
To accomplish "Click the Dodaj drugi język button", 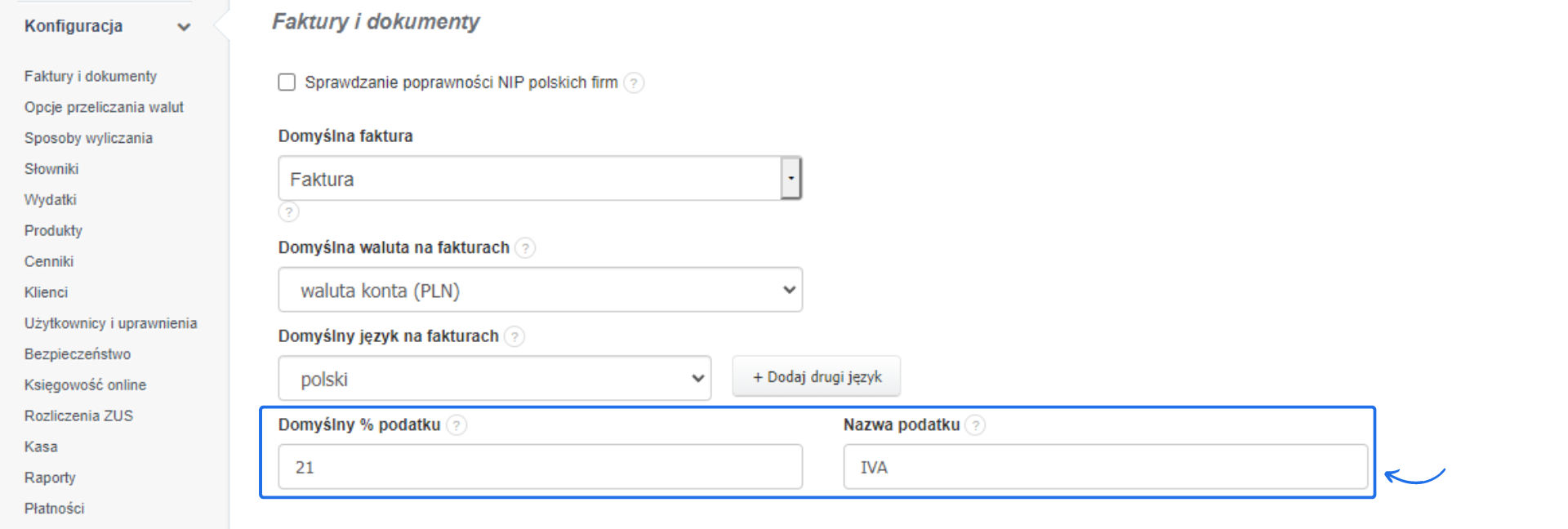I will (817, 376).
